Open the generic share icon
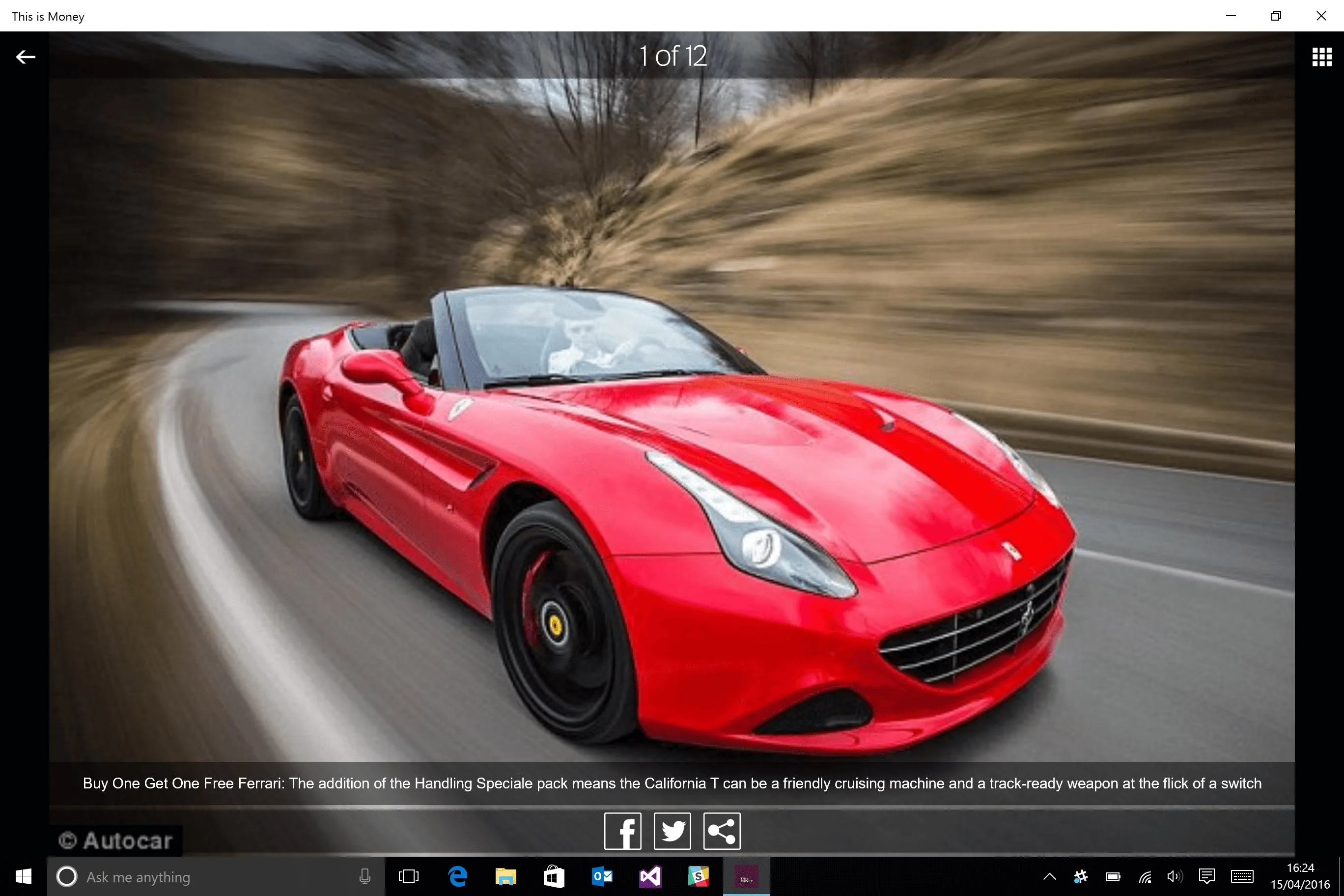1344x896 pixels. click(x=722, y=831)
